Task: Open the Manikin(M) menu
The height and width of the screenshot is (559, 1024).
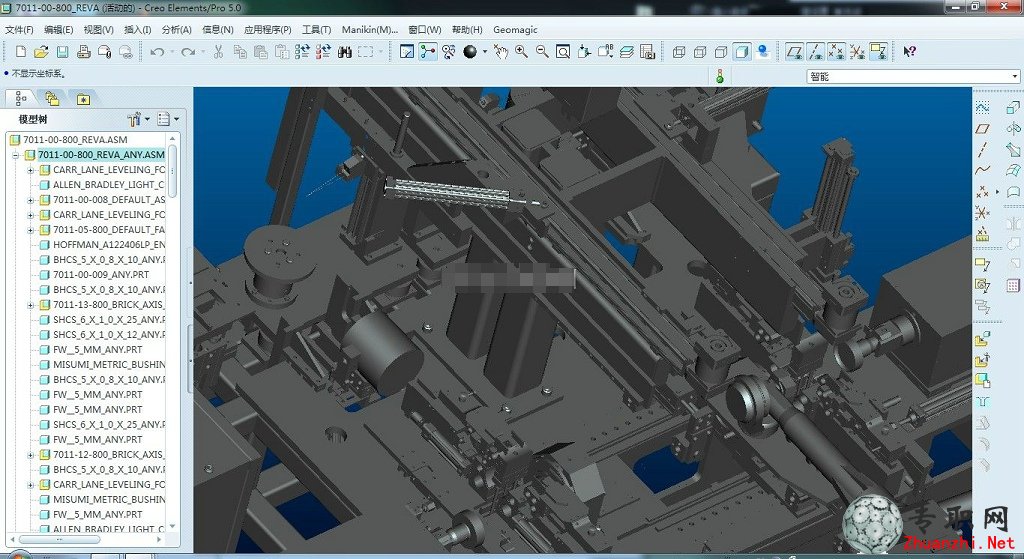Action: [x=370, y=29]
